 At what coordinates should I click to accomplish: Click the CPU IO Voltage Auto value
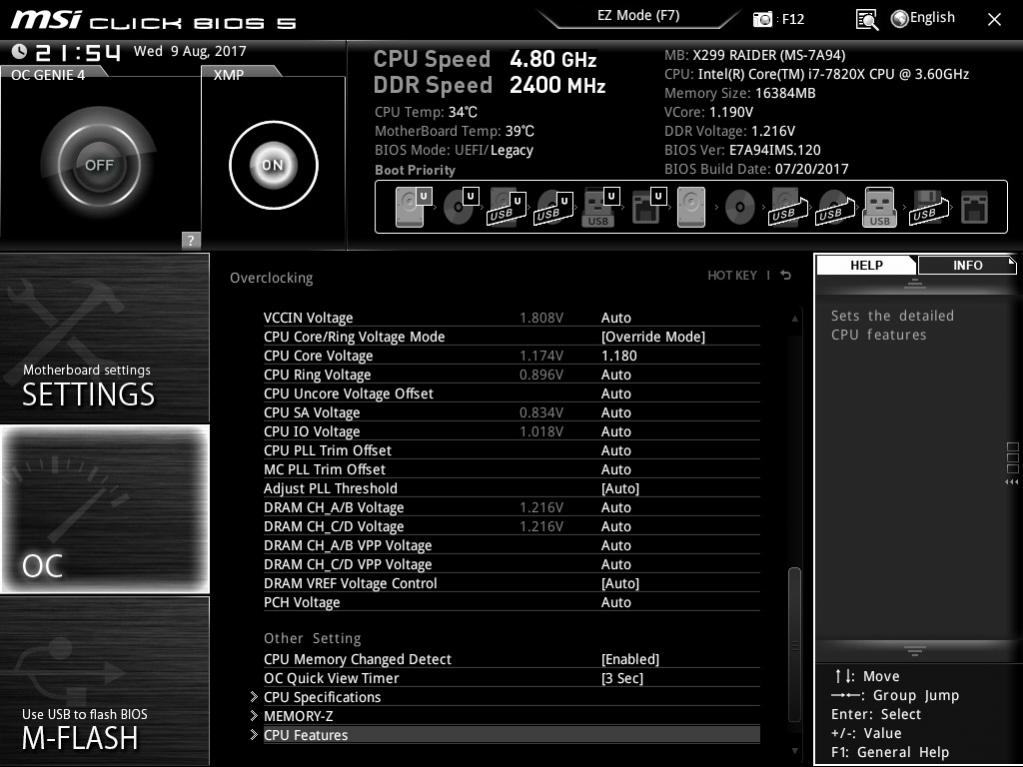pyautogui.click(x=616, y=431)
